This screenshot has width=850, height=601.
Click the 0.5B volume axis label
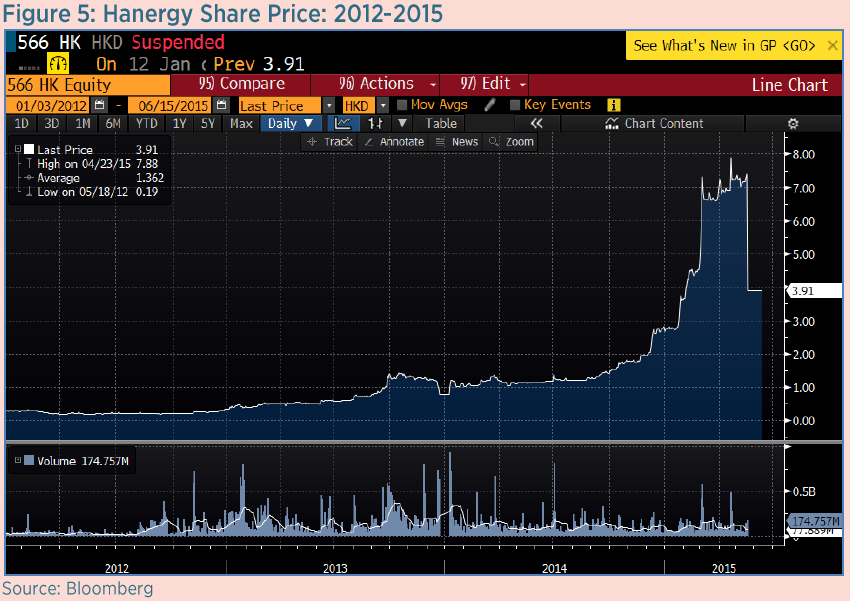pyautogui.click(x=804, y=492)
